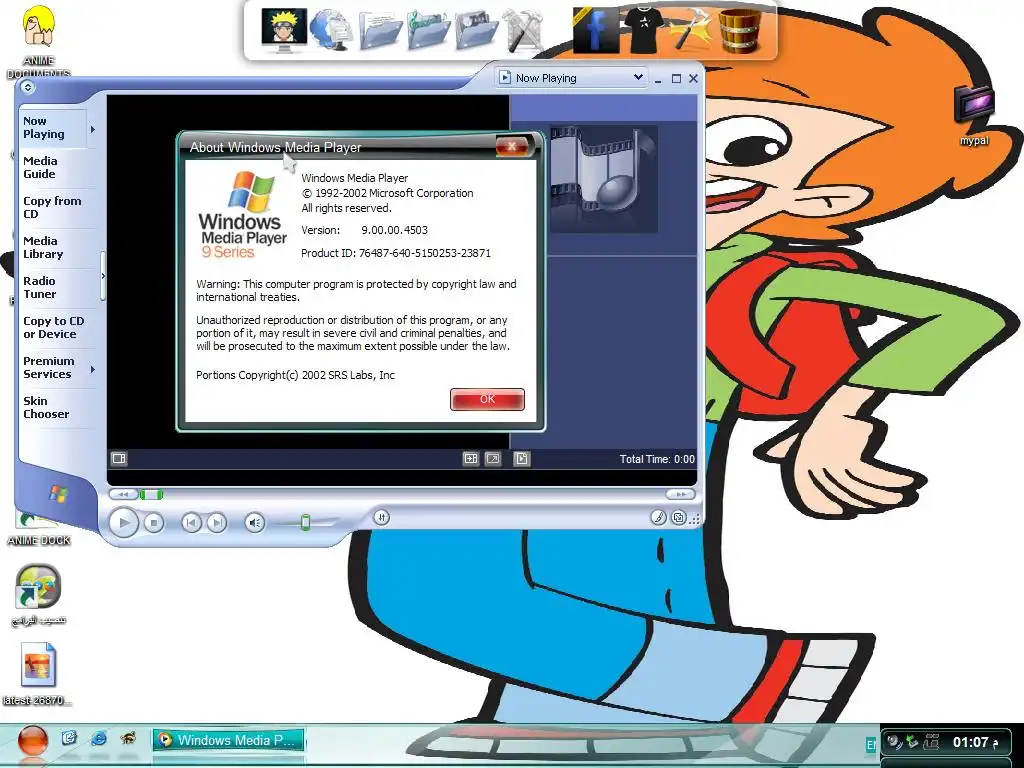Open the ANIME DOCK desktop icon
The width and height of the screenshot is (1024, 768).
(x=39, y=528)
